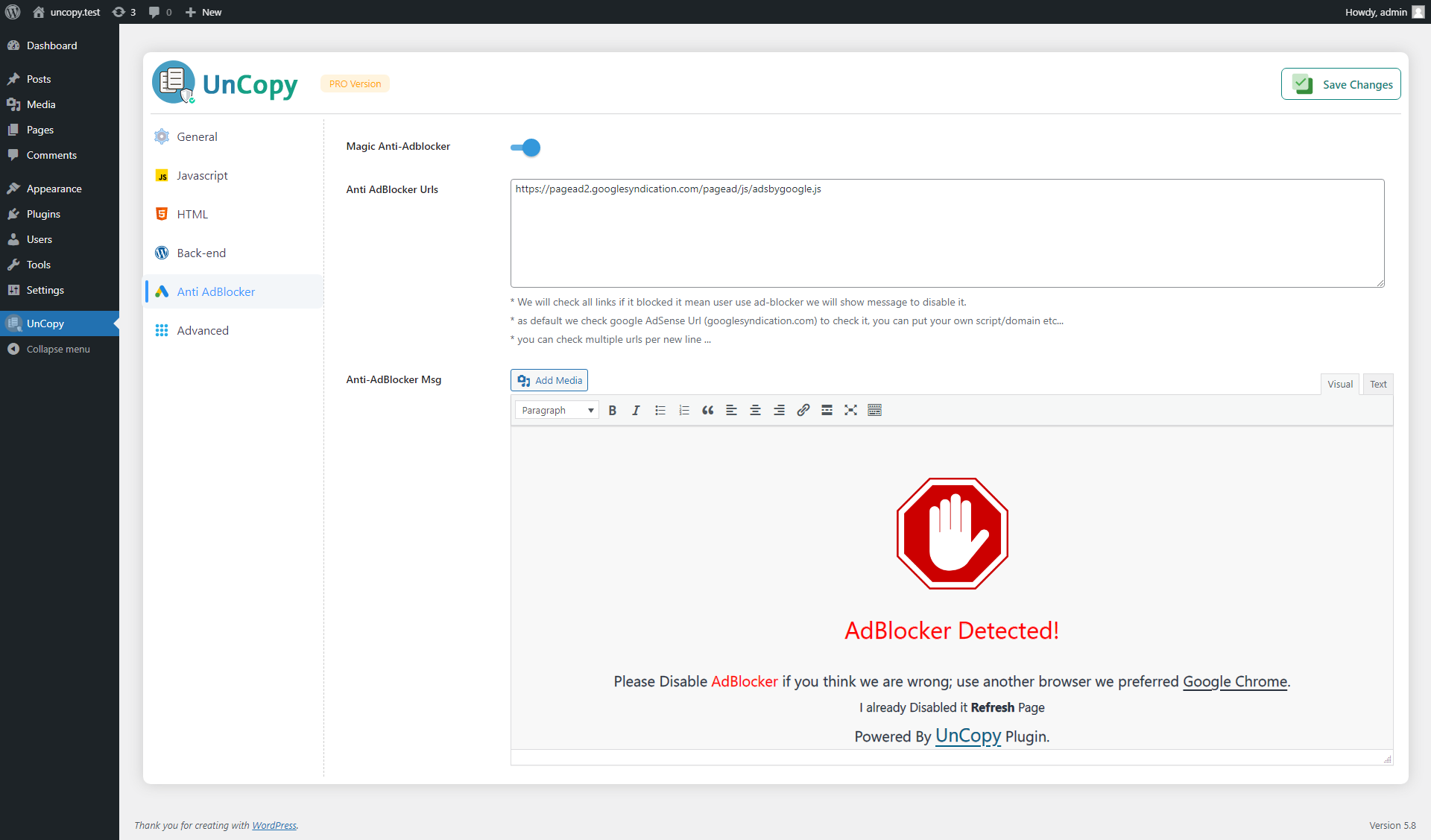
Task: Open Comments in the admin sidebar
Action: point(60,155)
